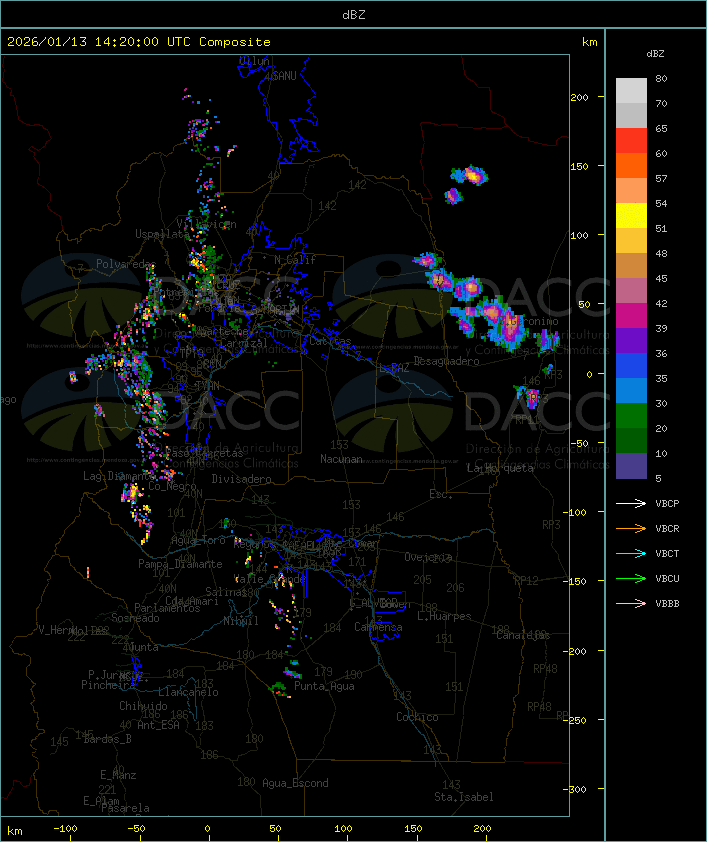707x842 pixels.
Task: Click the green VBCU arrow icon
Action: tap(631, 579)
